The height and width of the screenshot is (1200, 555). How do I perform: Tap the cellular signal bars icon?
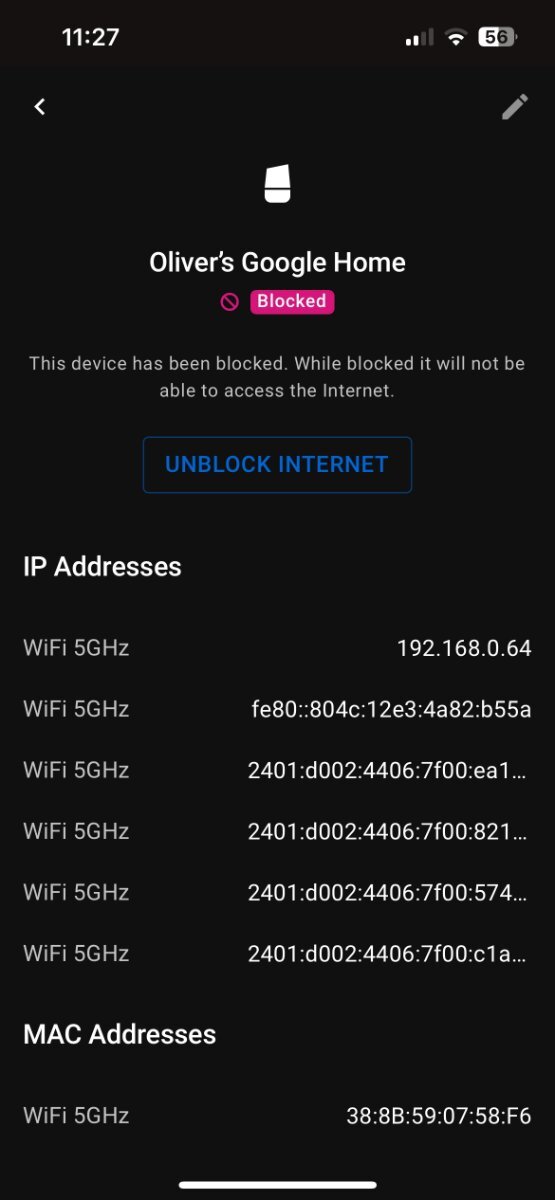coord(419,38)
